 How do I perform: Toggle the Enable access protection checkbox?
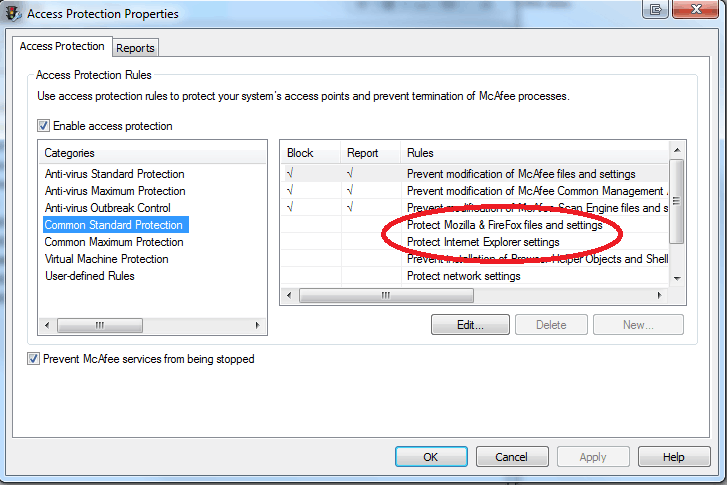tap(43, 126)
